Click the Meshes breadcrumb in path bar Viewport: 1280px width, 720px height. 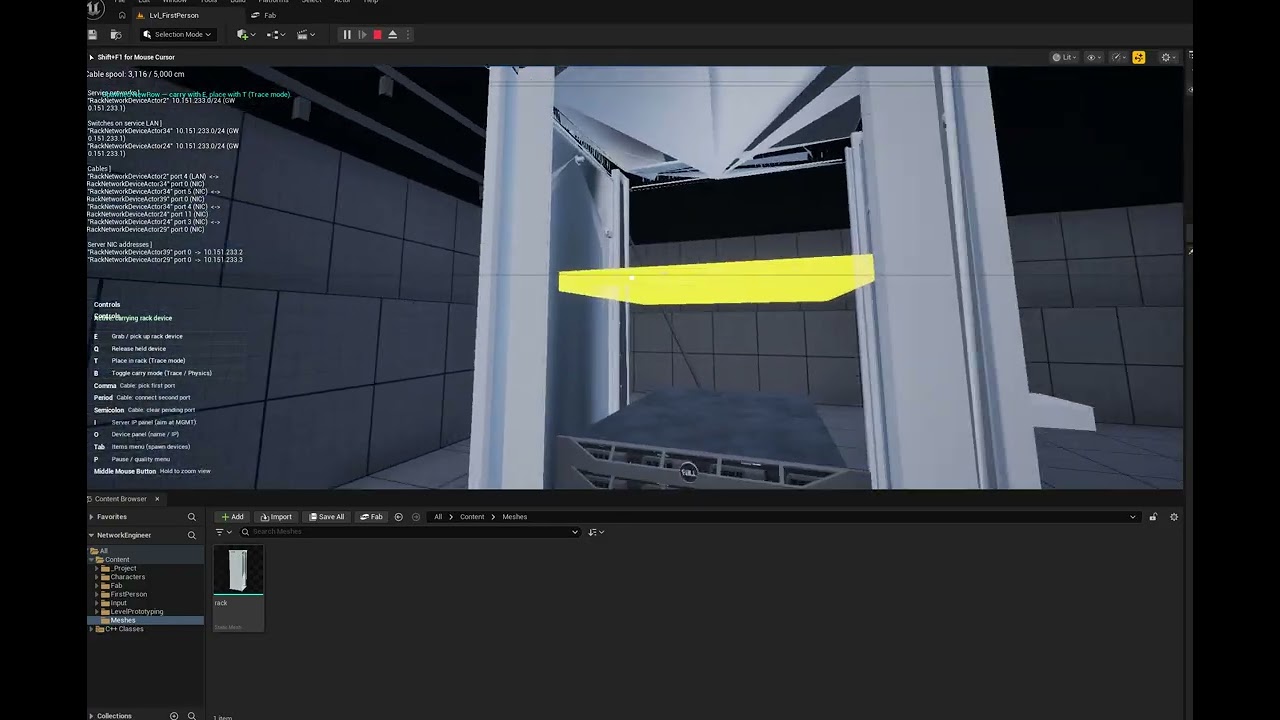514,517
